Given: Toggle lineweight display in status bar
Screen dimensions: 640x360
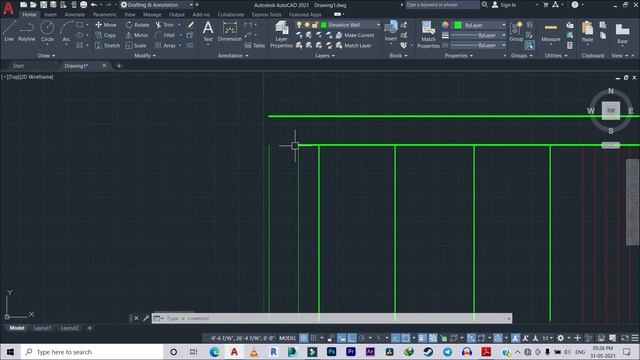Looking at the screenshot, I should coord(422,338).
